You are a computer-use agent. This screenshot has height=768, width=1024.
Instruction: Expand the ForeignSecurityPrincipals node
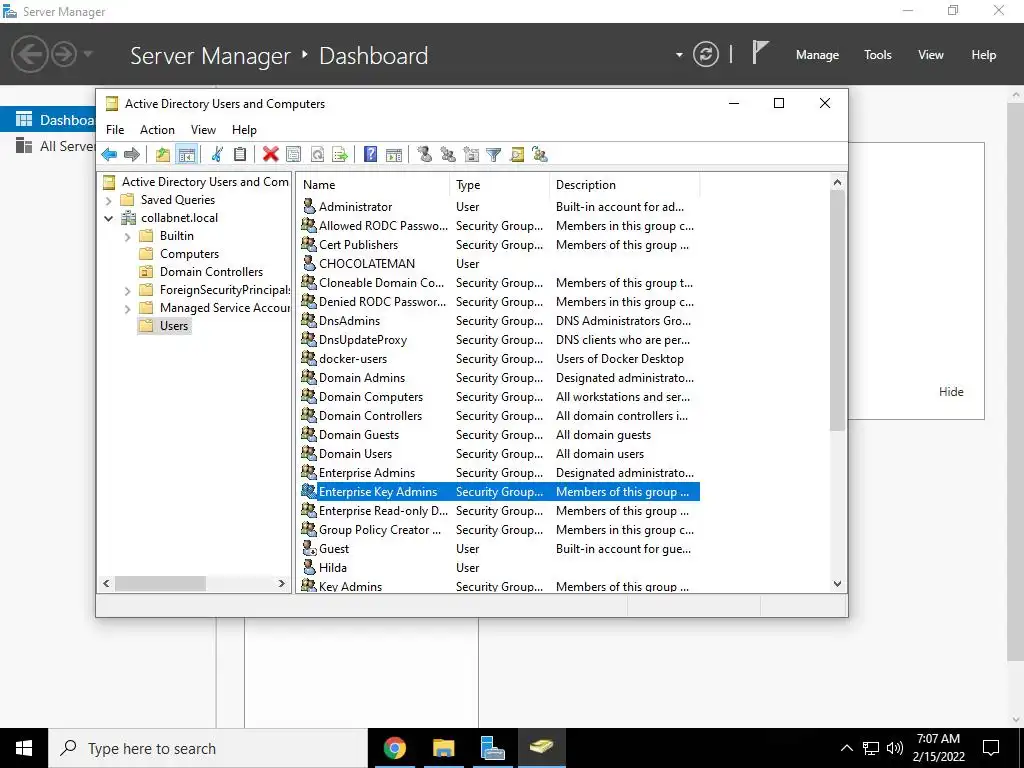(x=127, y=291)
